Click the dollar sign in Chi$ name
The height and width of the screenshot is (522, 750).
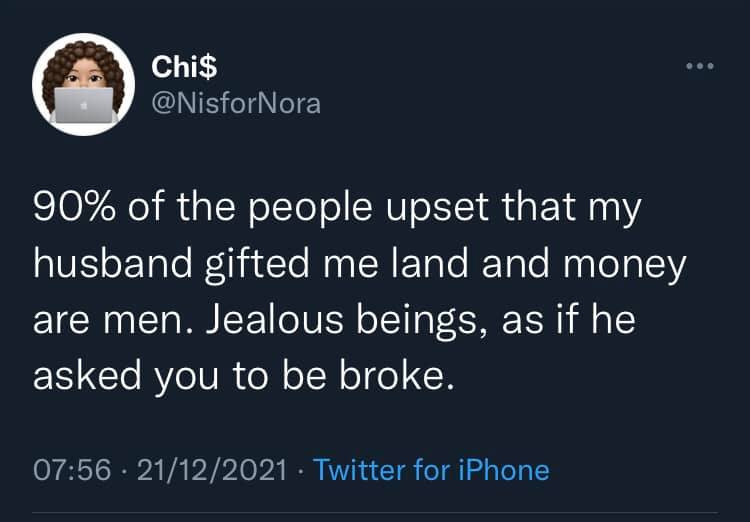[210, 67]
